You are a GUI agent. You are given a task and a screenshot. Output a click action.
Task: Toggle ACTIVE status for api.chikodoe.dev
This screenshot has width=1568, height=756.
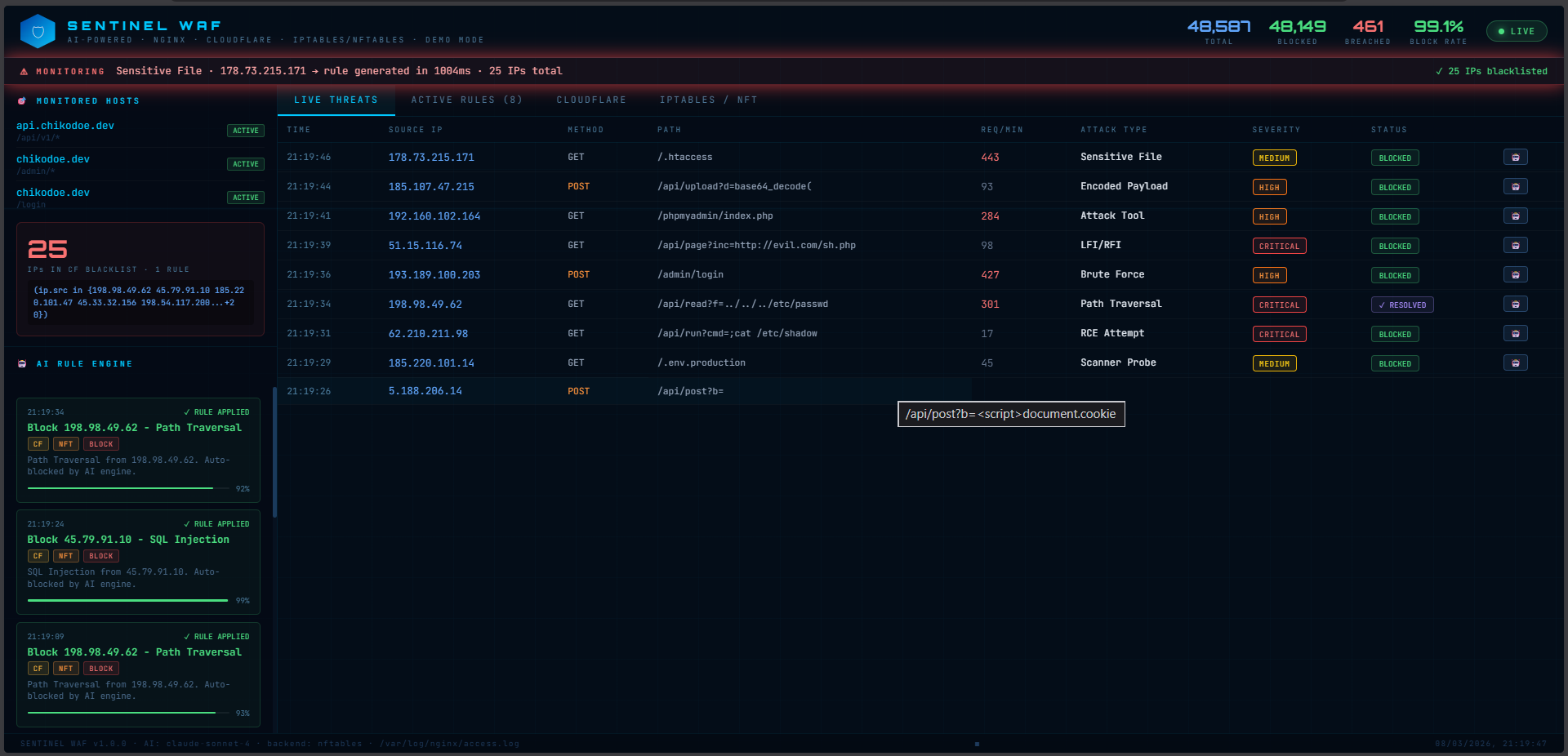(245, 131)
